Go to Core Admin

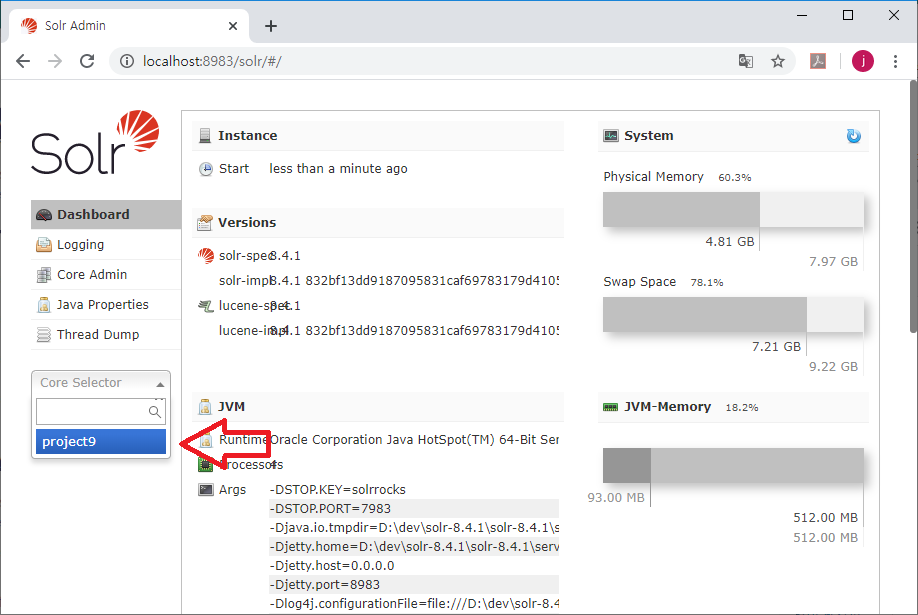pos(106,274)
